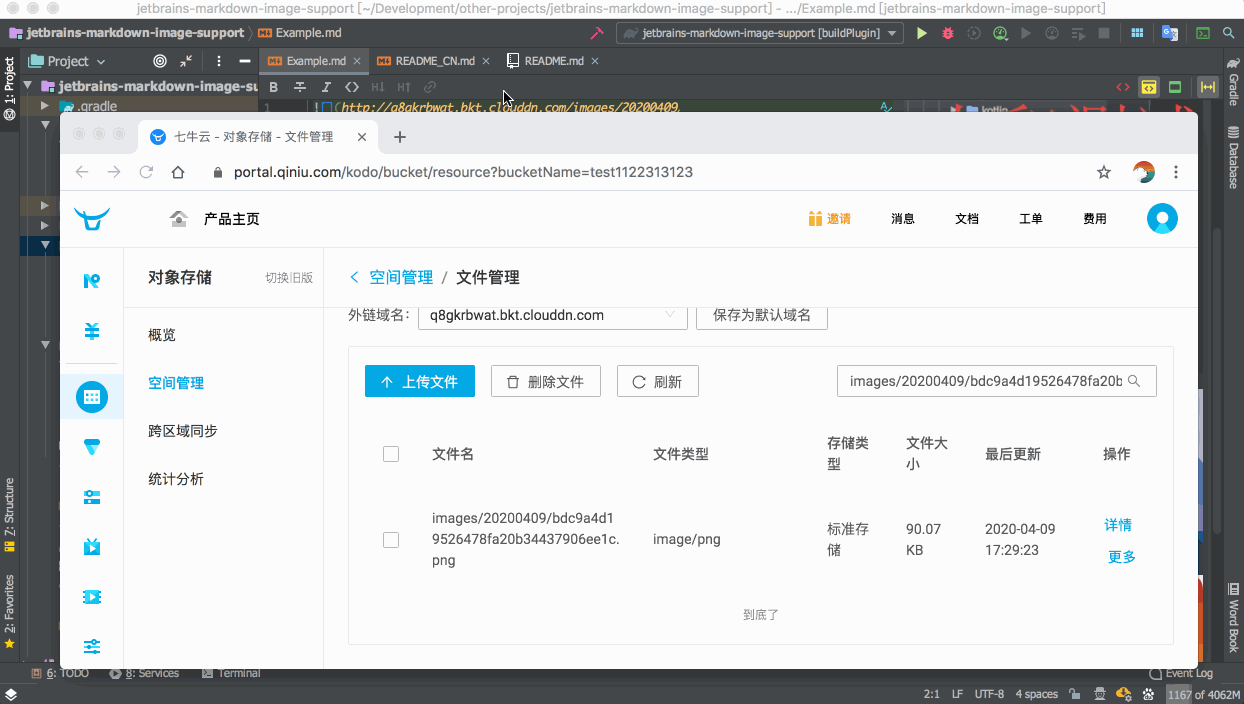This screenshot has height=704, width=1244.
Task: Open Project panel options menu
Action: pyautogui.click(x=218, y=61)
